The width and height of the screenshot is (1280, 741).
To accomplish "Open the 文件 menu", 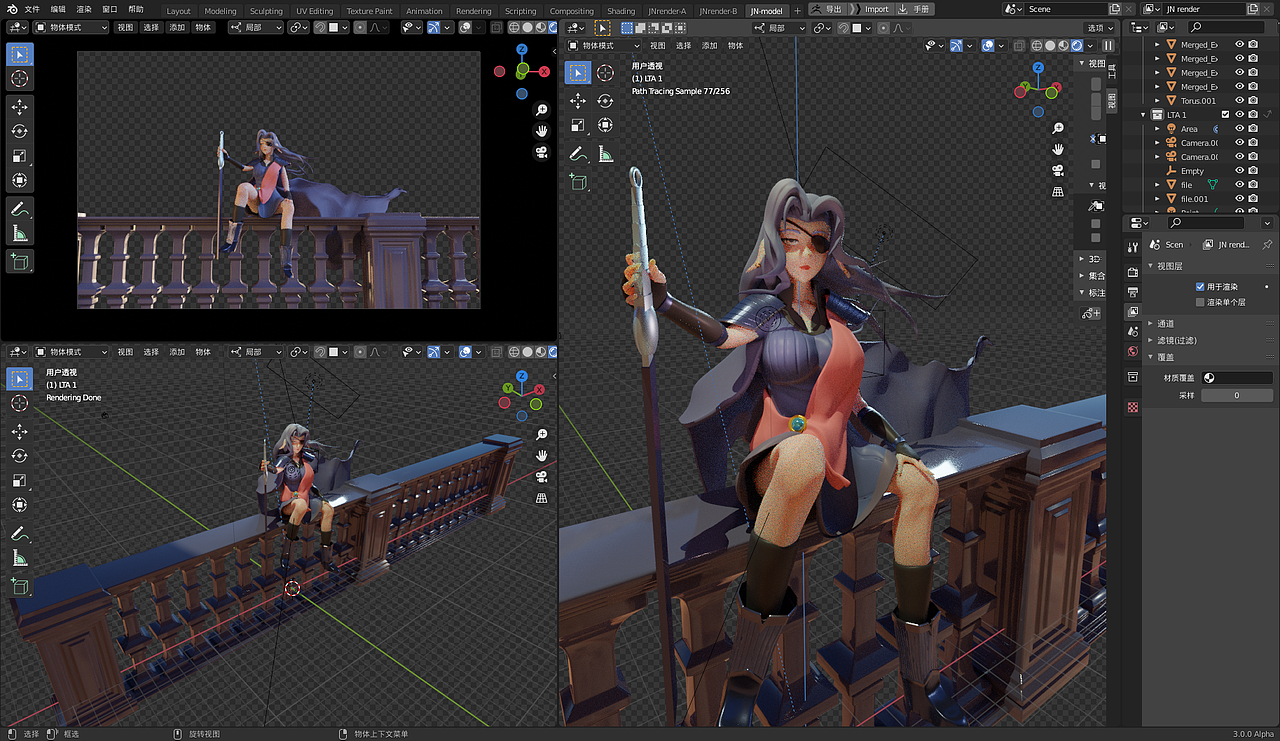I will (x=33, y=9).
